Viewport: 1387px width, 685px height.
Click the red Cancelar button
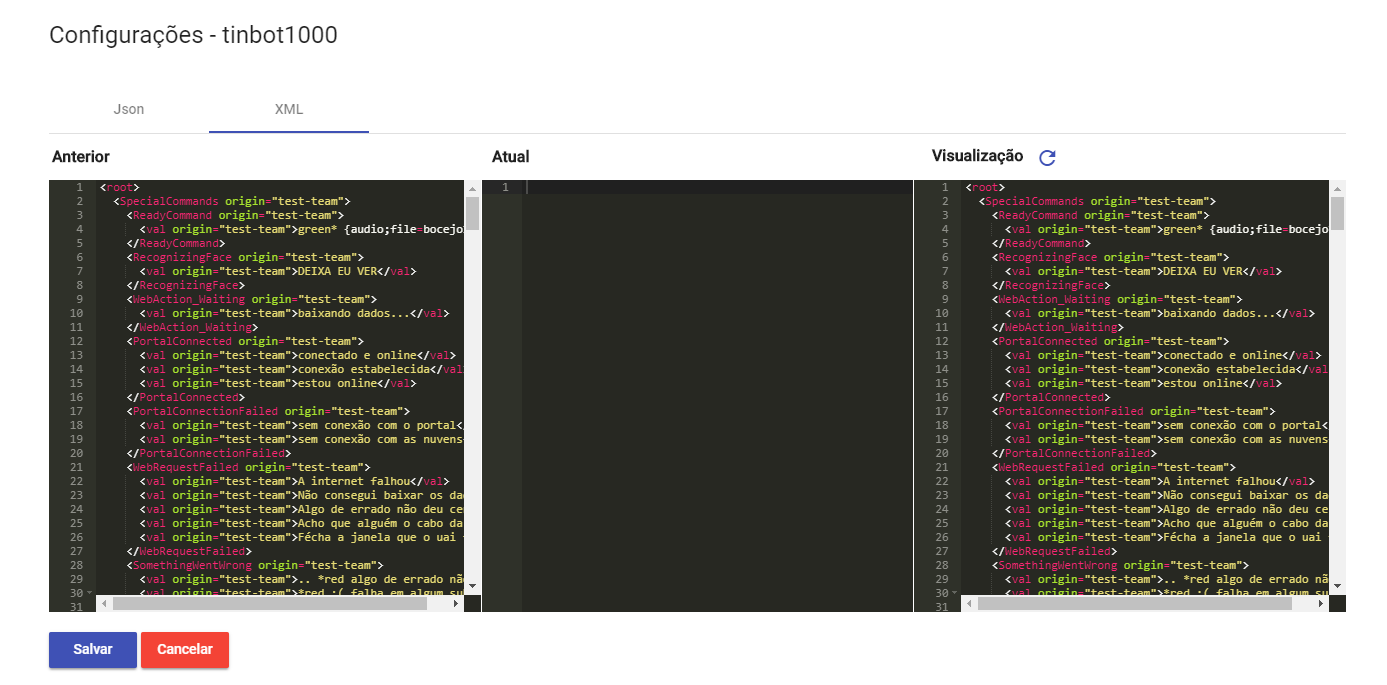coord(185,649)
